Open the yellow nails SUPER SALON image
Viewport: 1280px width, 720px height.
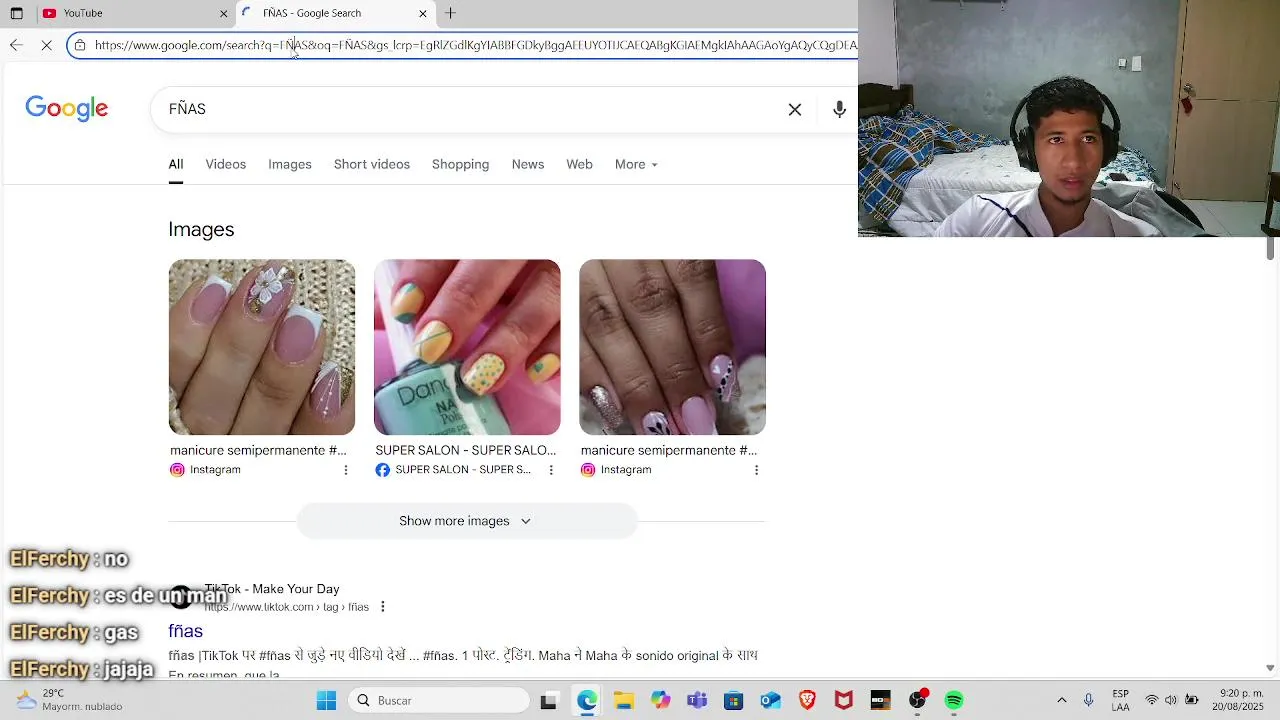coord(467,347)
